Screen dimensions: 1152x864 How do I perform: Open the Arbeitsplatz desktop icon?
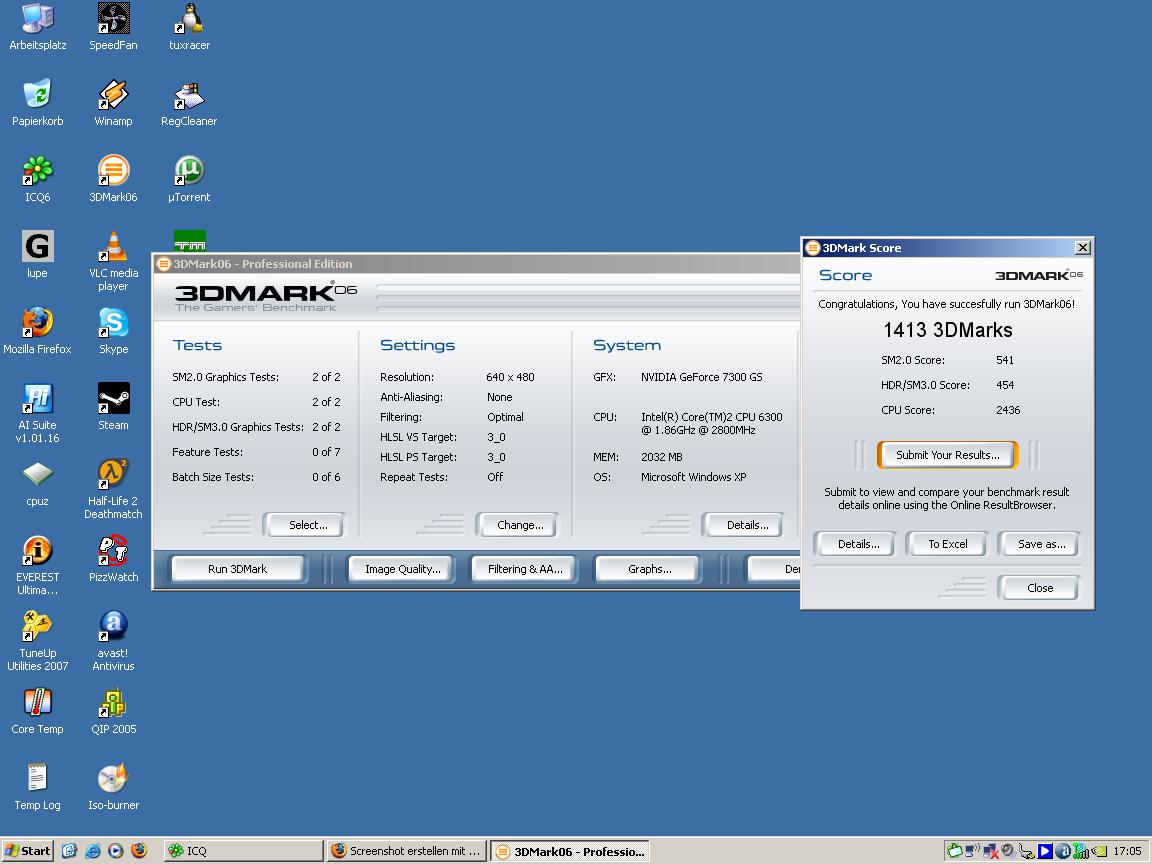(37, 27)
